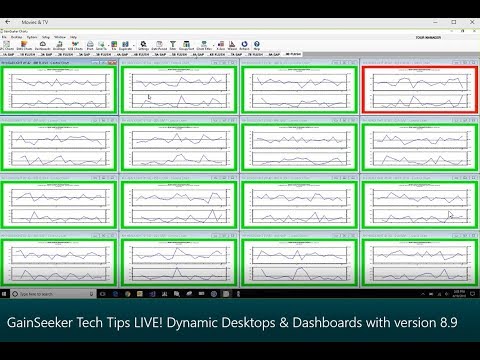Open the Window menu
Image resolution: width=480 pixels, height=360 pixels.
(60, 37)
